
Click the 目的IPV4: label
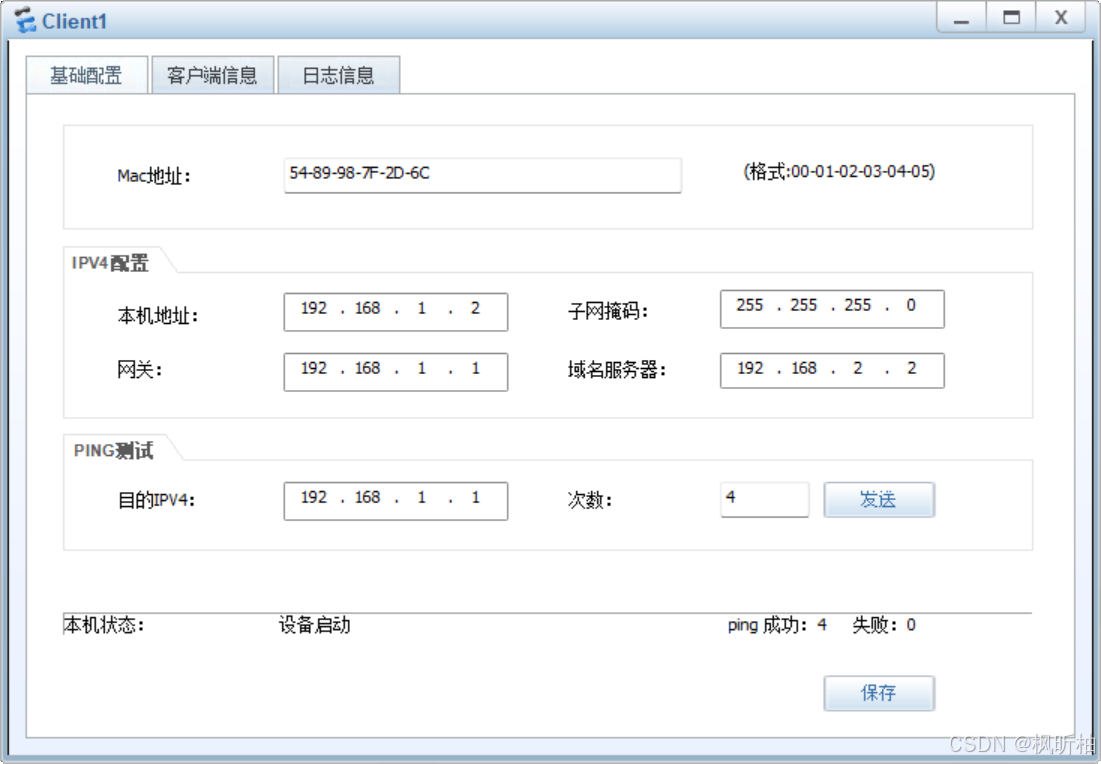[156, 501]
